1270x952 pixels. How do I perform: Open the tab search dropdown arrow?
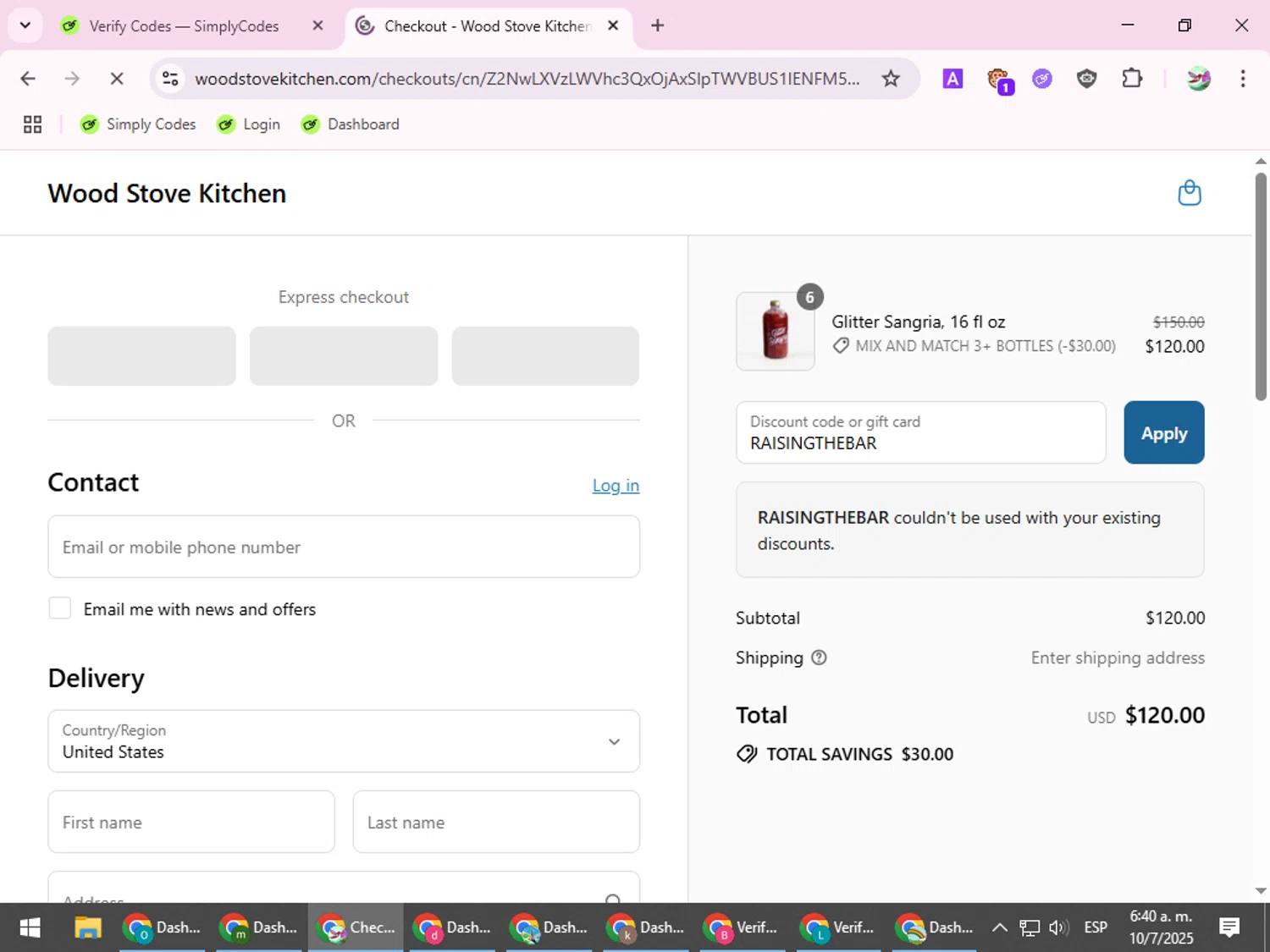(25, 25)
